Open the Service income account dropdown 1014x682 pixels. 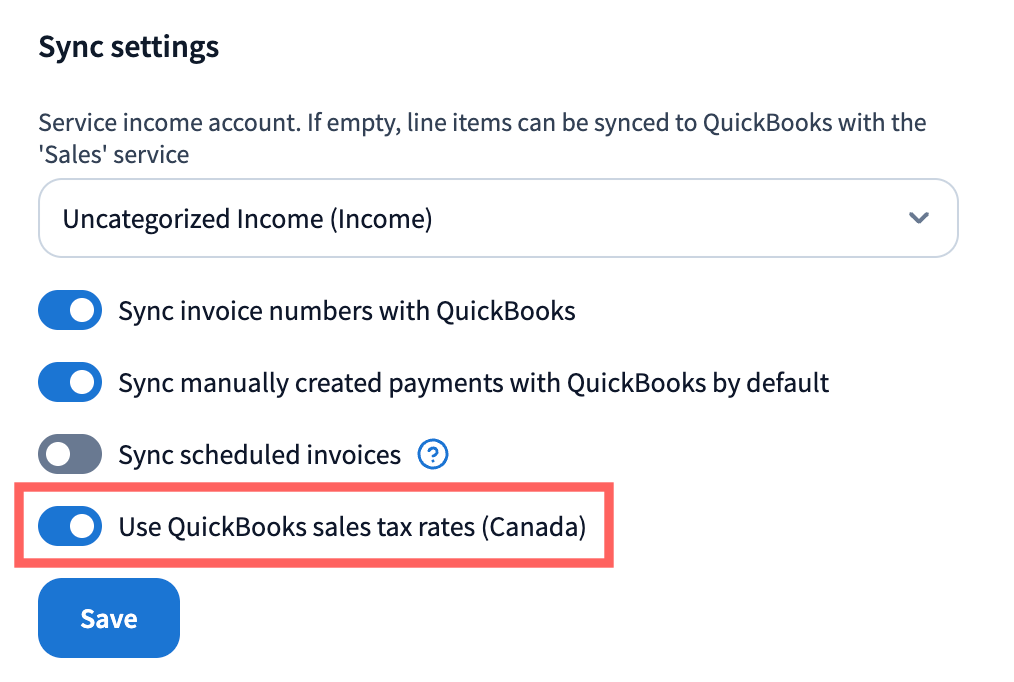click(498, 218)
